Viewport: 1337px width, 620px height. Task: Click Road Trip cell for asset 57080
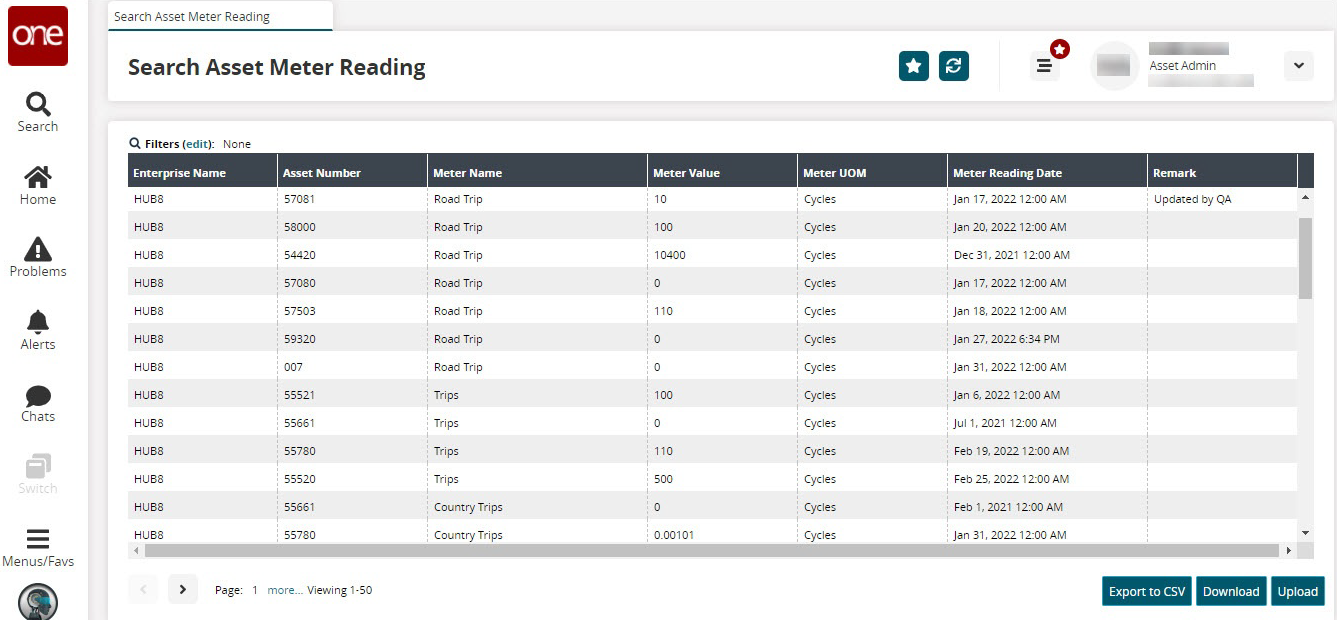[537, 283]
